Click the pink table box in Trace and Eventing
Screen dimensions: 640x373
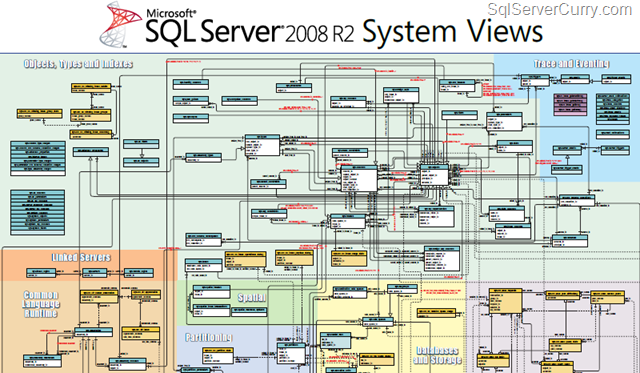[571, 103]
